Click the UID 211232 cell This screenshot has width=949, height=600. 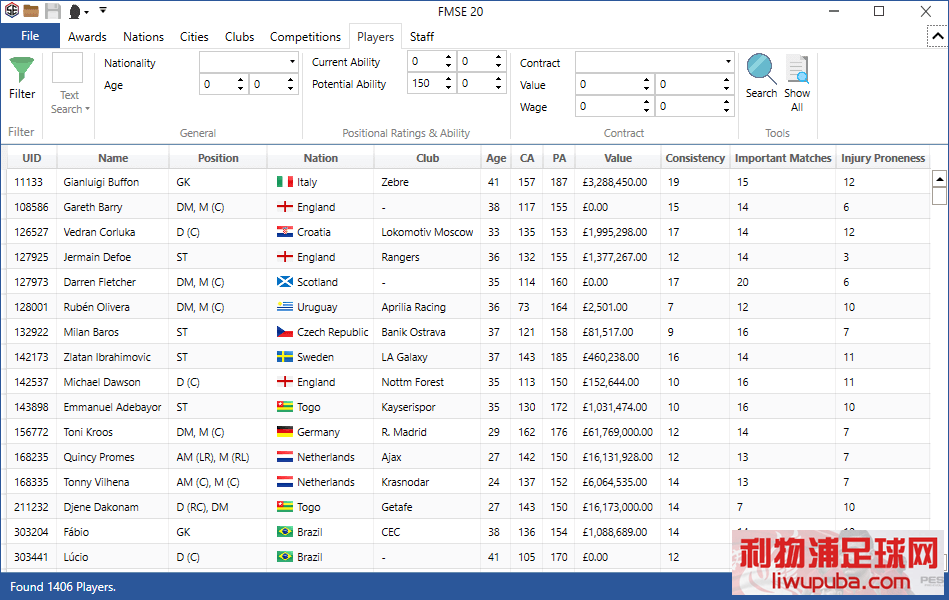click(x=32, y=507)
